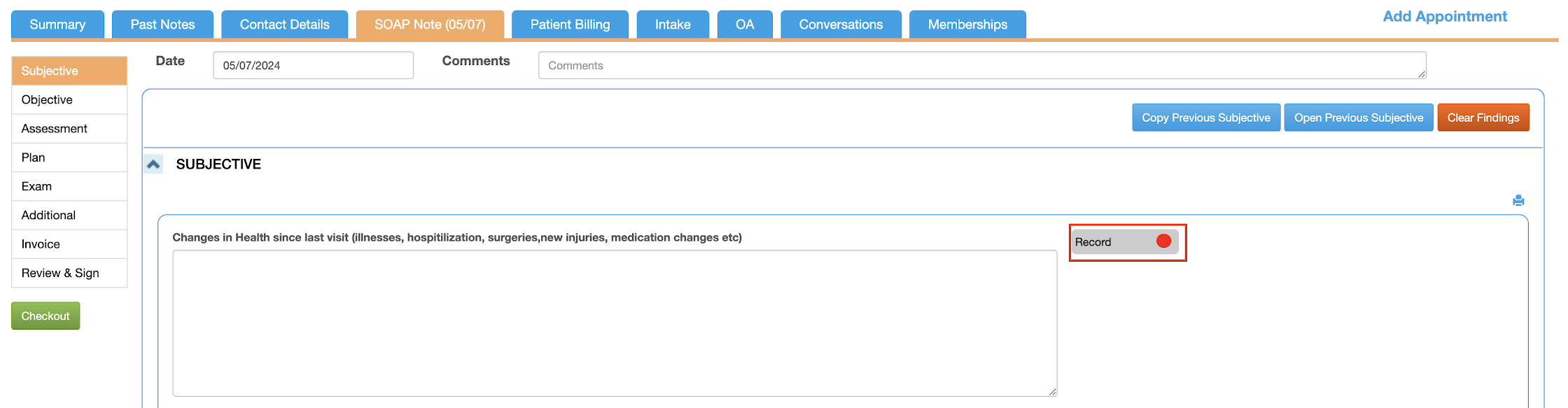
Task: Click Open Previous Subjective button
Action: (x=1358, y=118)
